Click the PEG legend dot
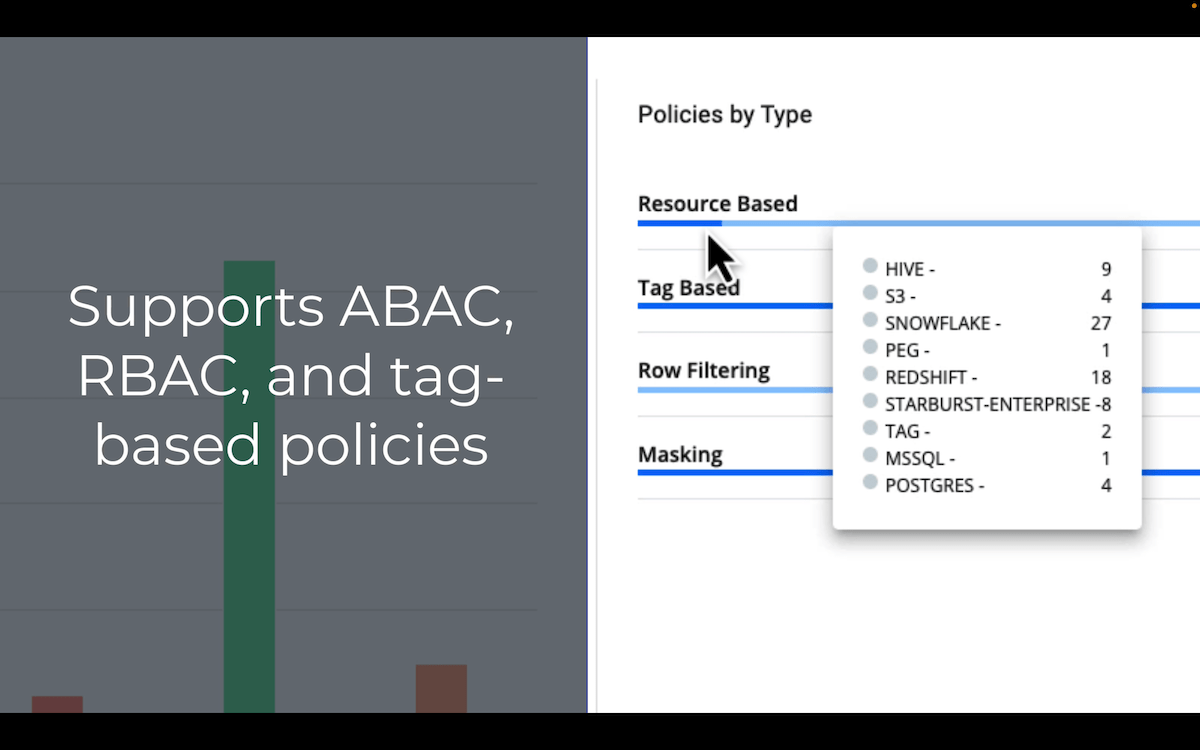Screen dimensions: 1200x750 (x=870, y=348)
